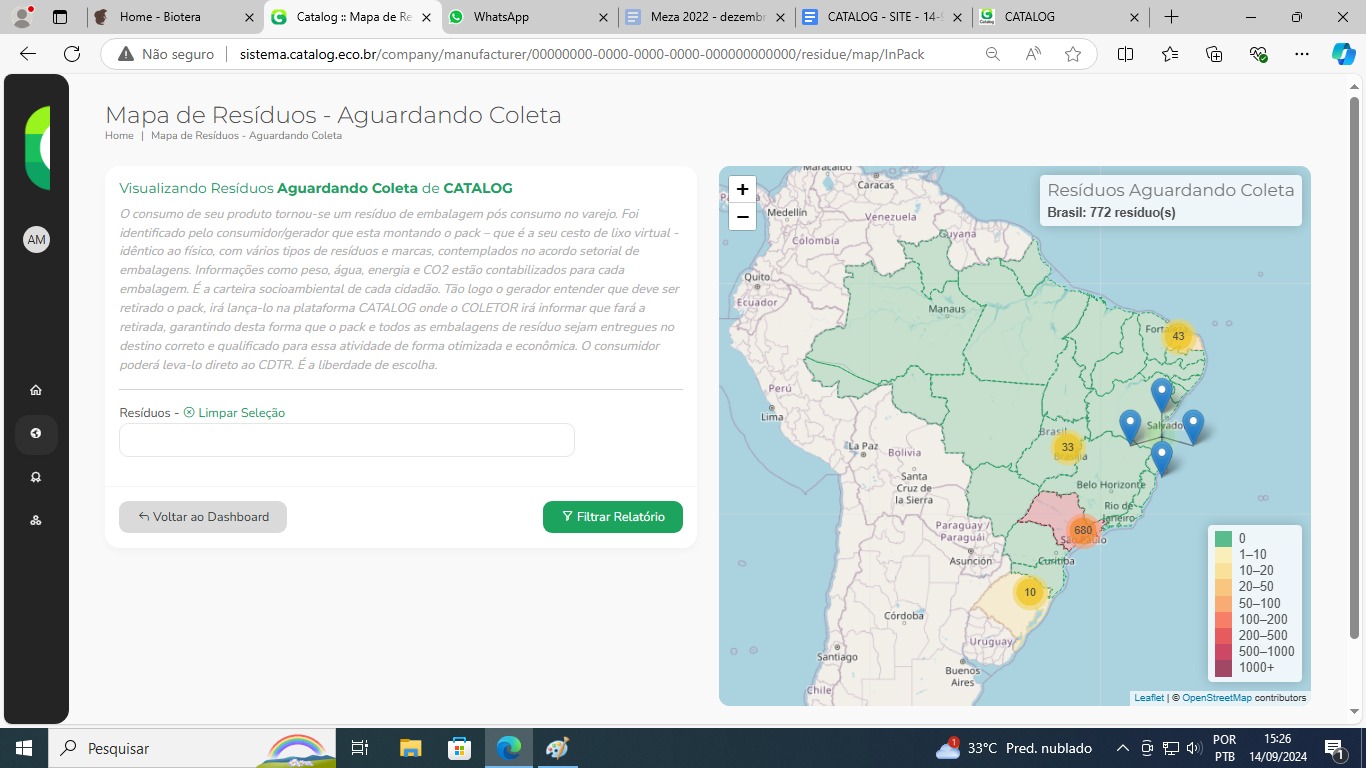Click the Filtrar Relatório button
Viewport: 1366px width, 768px height.
pyautogui.click(x=613, y=517)
